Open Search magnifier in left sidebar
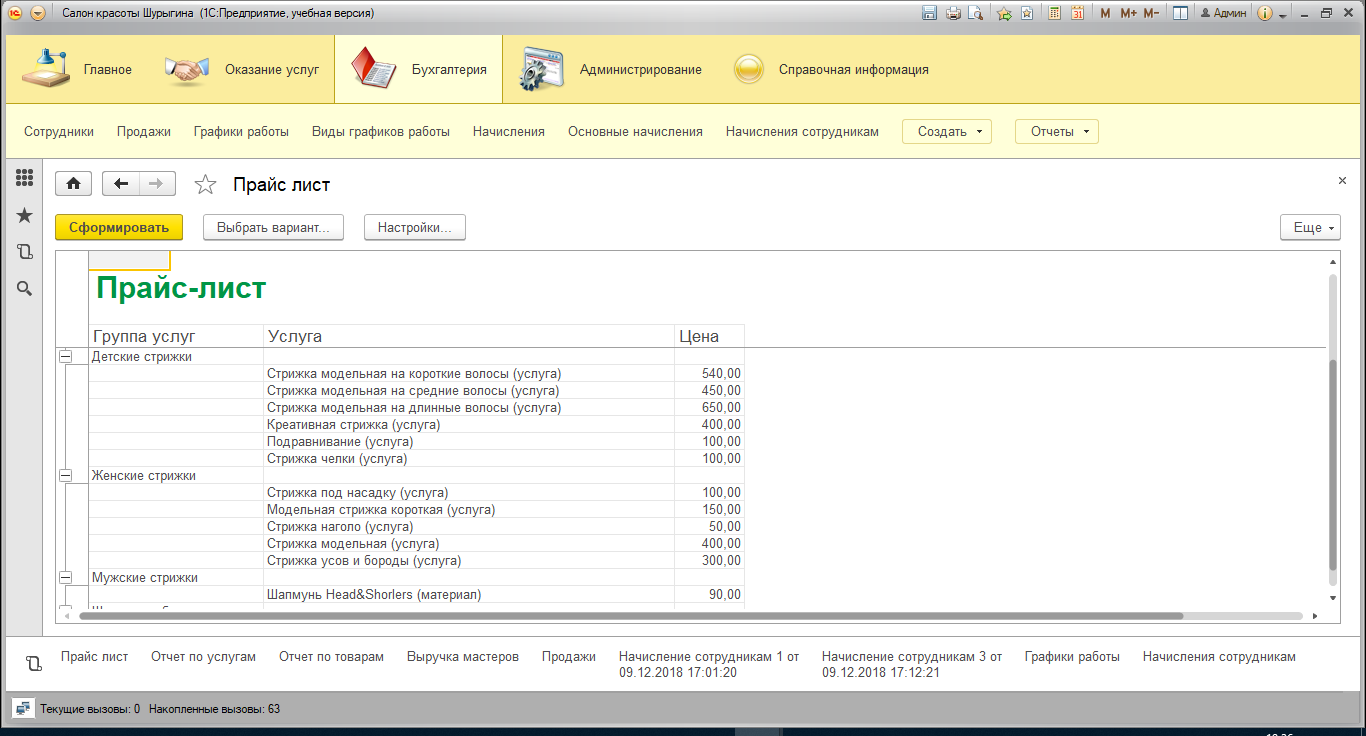Viewport: 1366px width, 736px height. tap(25, 288)
